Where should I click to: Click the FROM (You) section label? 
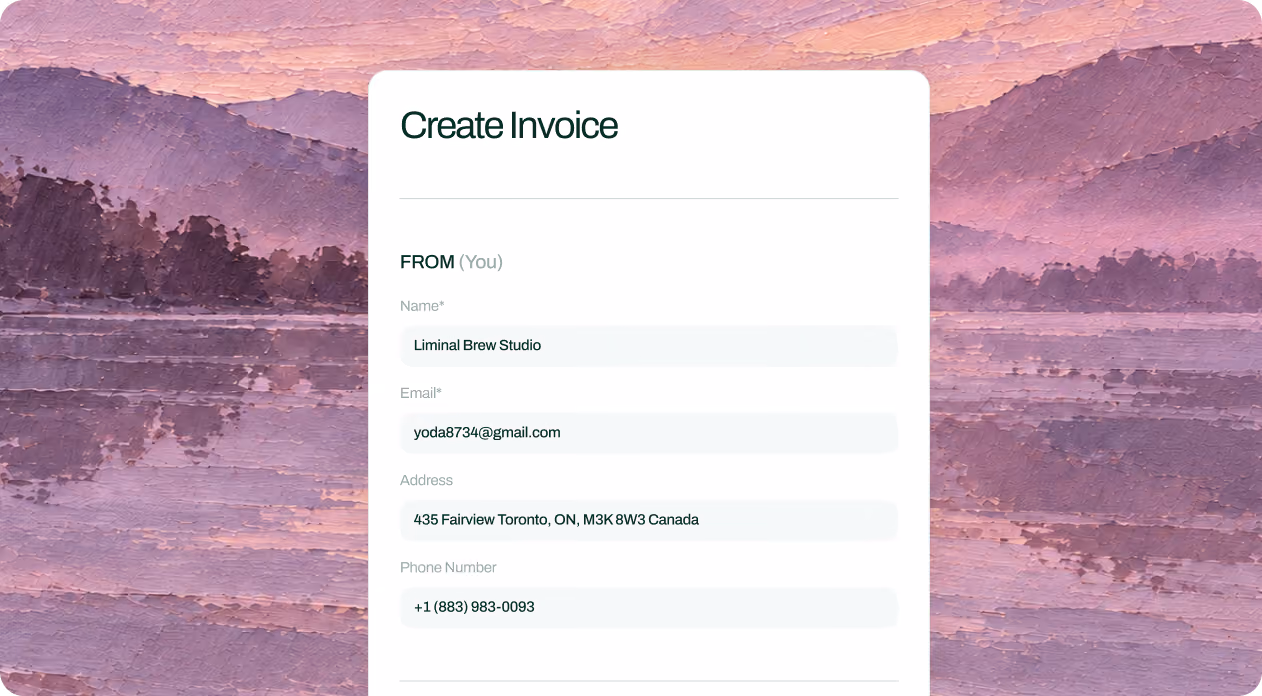[x=451, y=262]
